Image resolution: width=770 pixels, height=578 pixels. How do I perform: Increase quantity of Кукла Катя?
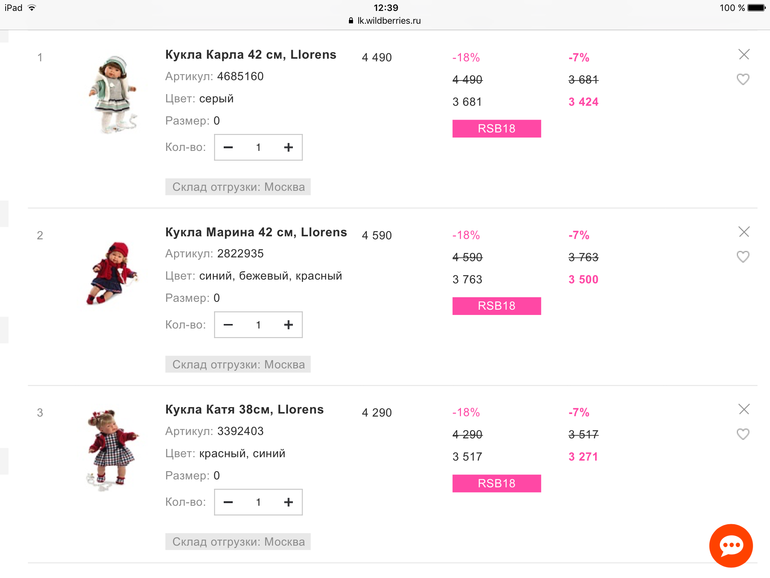[288, 502]
